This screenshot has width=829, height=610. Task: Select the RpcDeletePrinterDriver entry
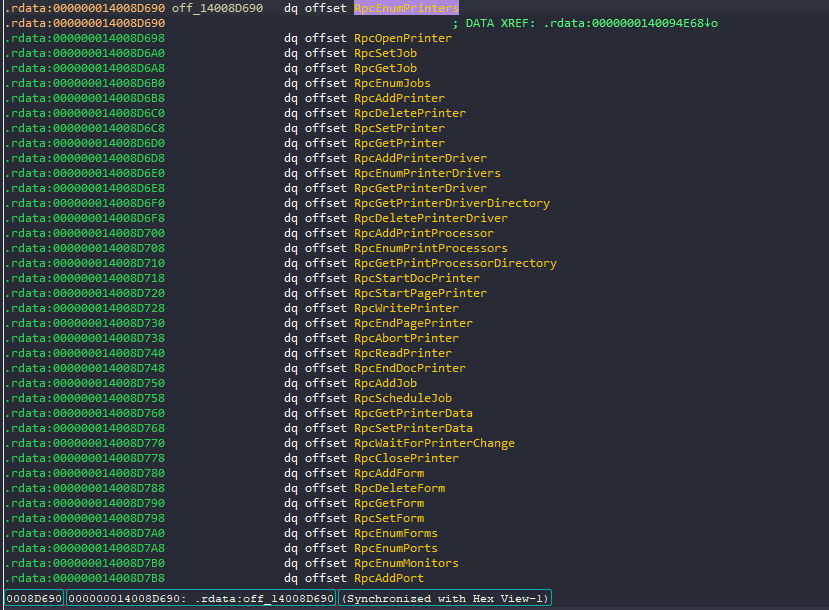[431, 218]
